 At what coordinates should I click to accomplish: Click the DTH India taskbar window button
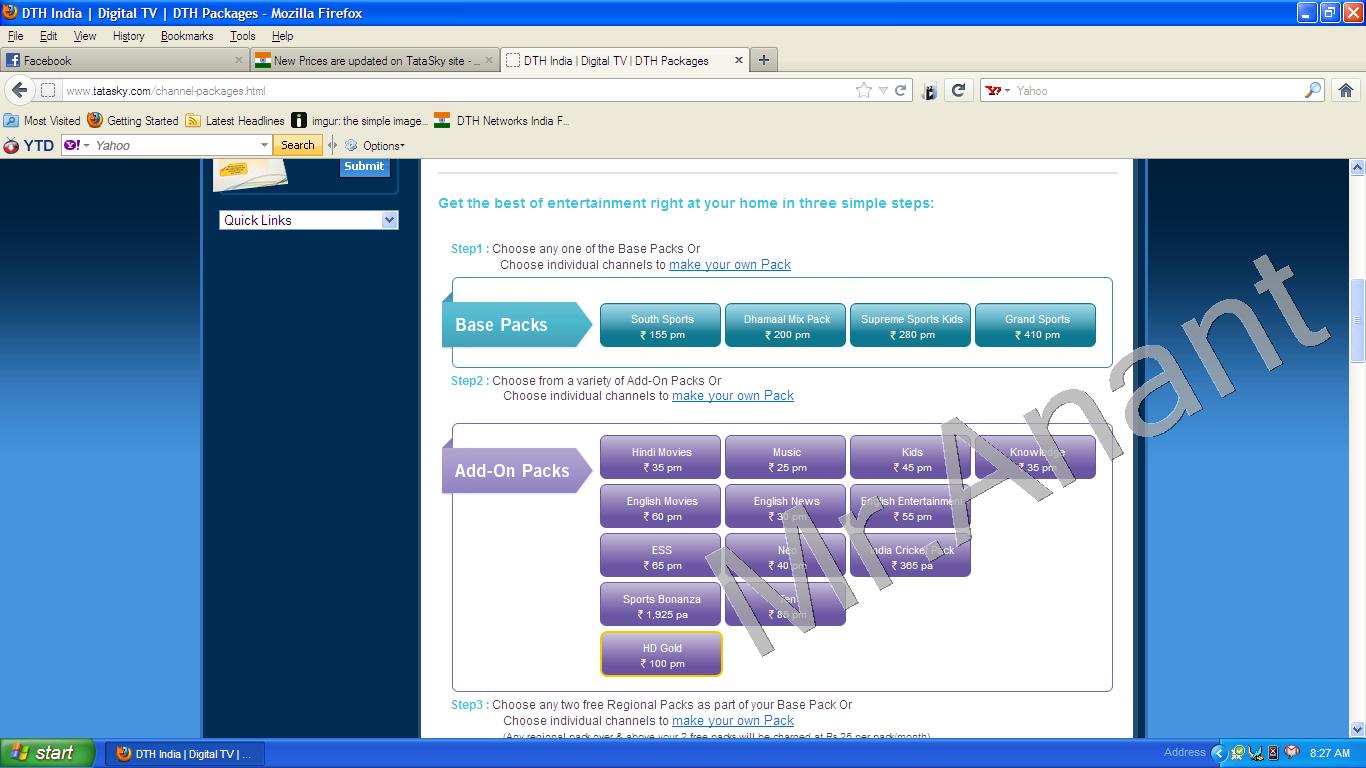[x=185, y=753]
